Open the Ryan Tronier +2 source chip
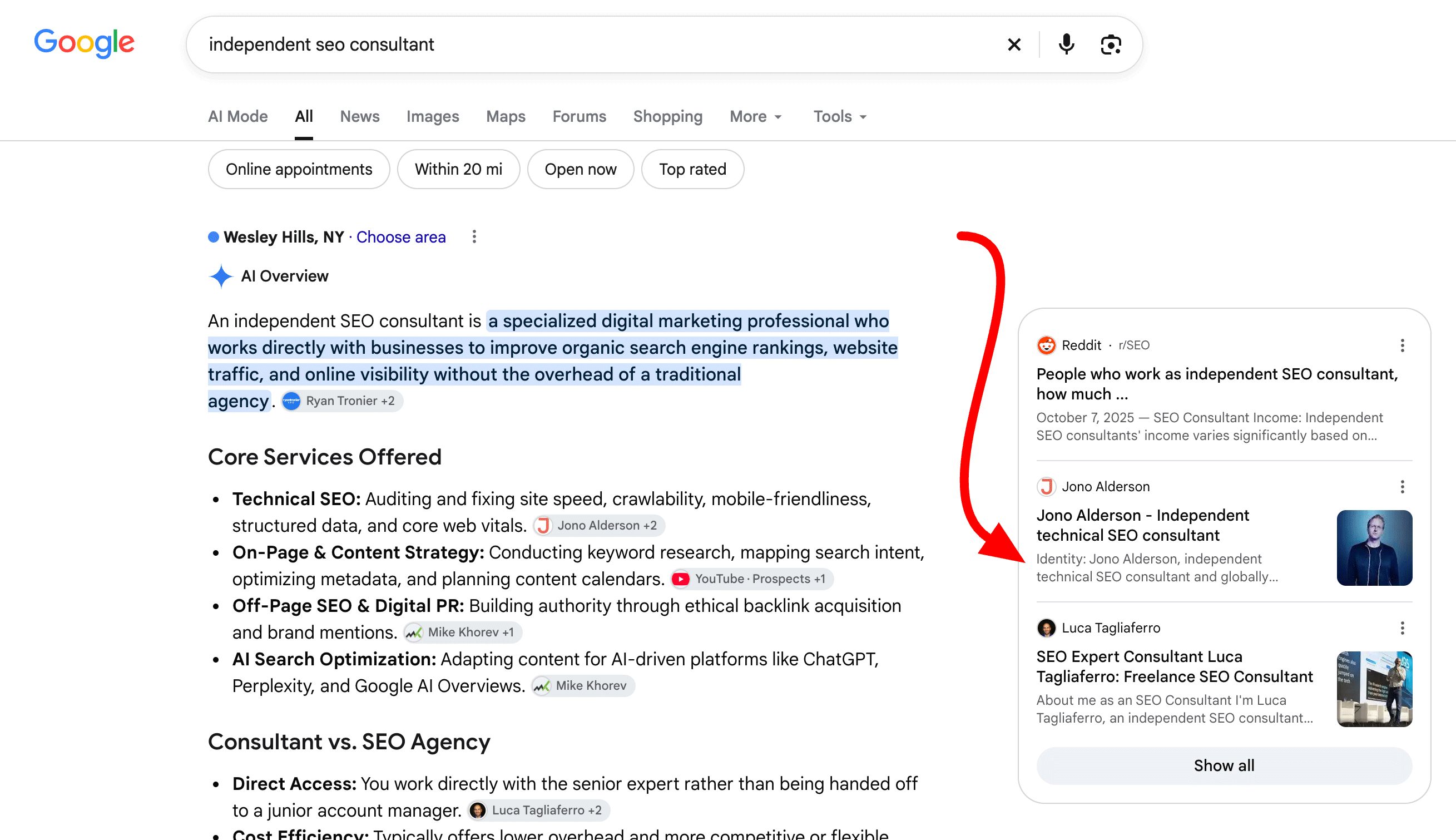 [x=343, y=401]
